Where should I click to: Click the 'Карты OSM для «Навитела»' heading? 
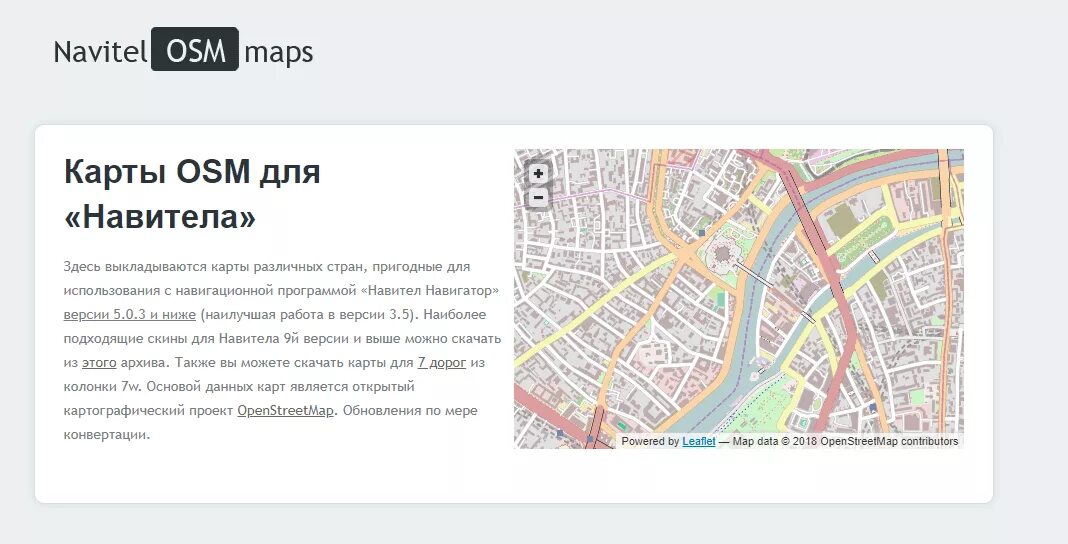point(192,194)
